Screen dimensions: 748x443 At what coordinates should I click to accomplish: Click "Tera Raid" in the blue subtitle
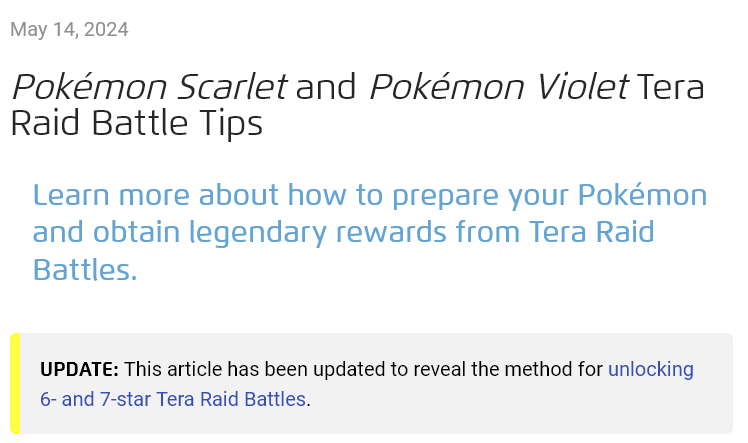tap(592, 232)
